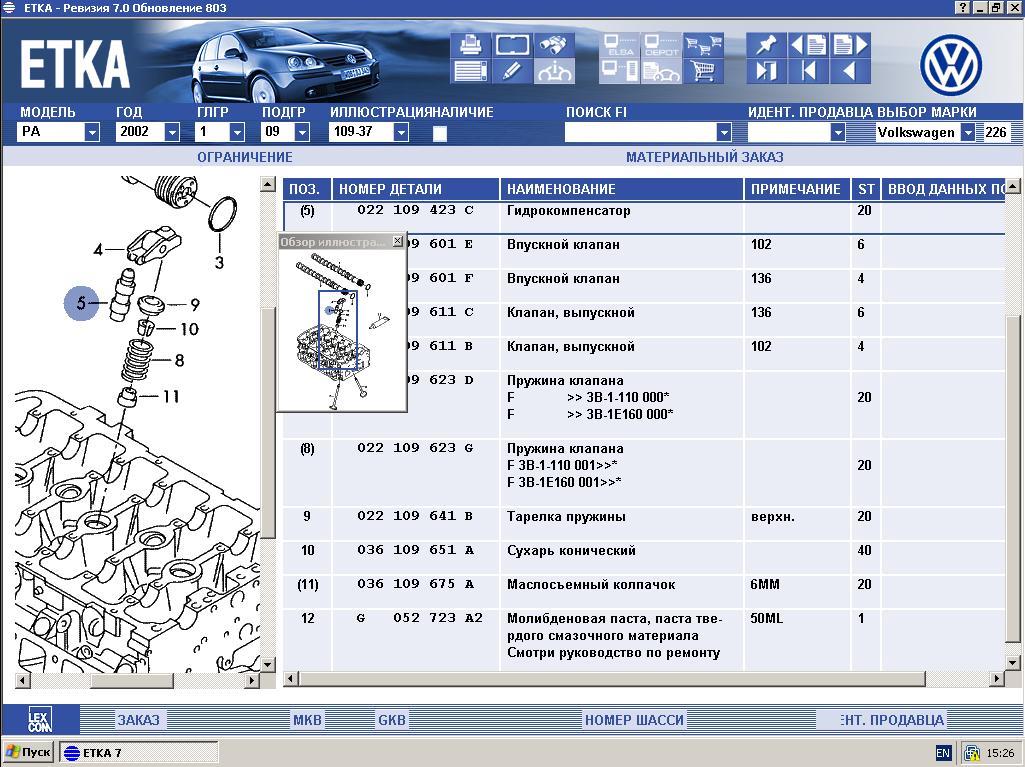Click the single left arrow back icon
1025x767 pixels.
click(x=850, y=71)
